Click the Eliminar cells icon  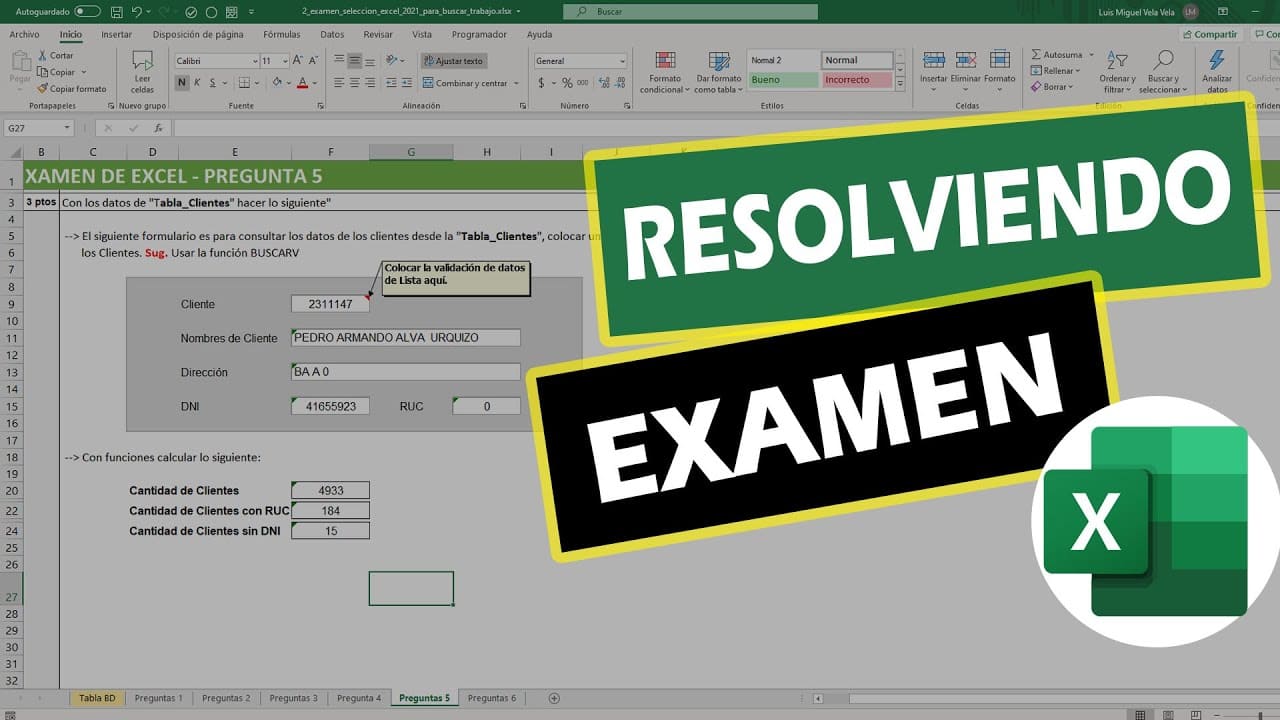coord(966,61)
